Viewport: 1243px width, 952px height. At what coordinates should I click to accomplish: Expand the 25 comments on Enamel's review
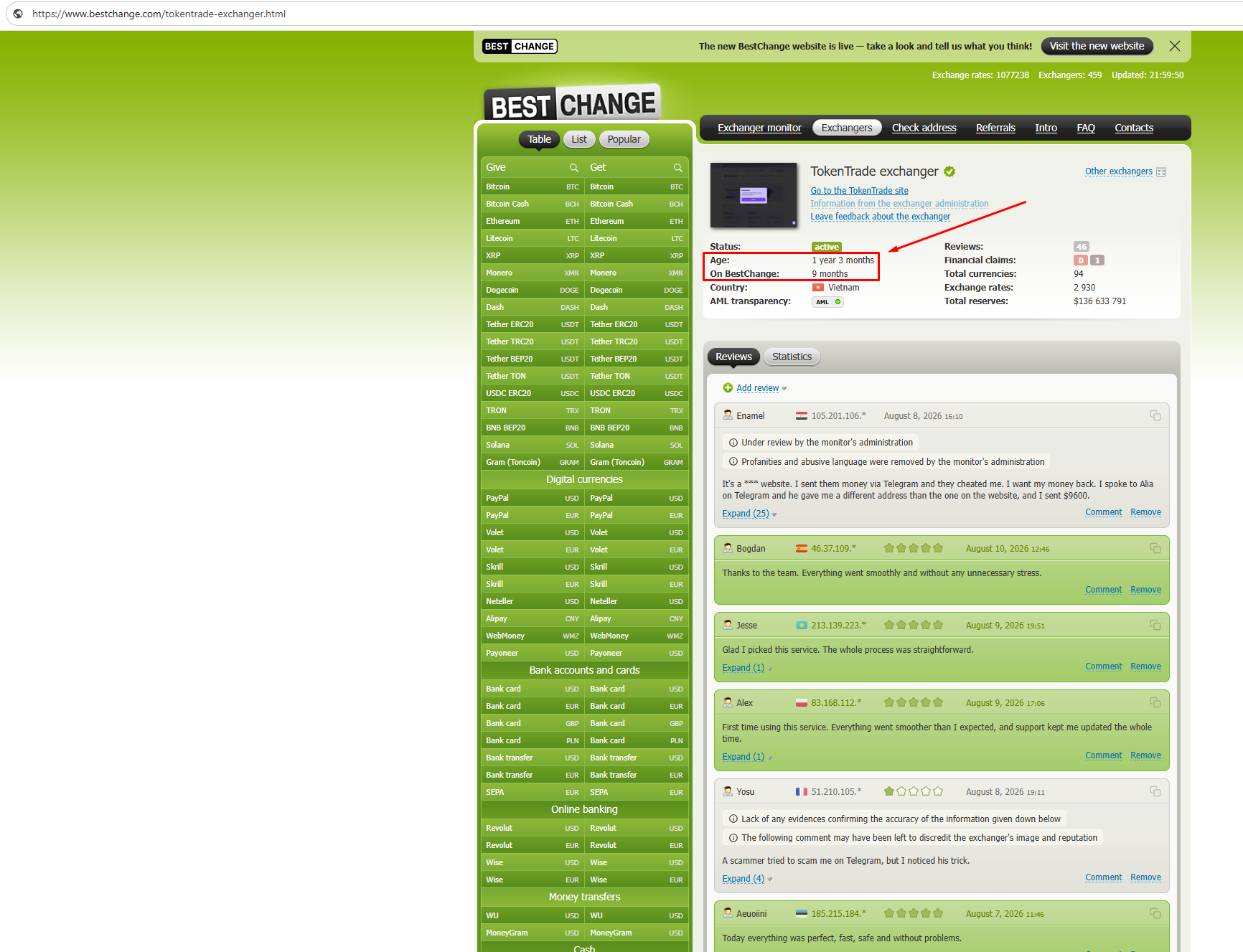coord(749,514)
